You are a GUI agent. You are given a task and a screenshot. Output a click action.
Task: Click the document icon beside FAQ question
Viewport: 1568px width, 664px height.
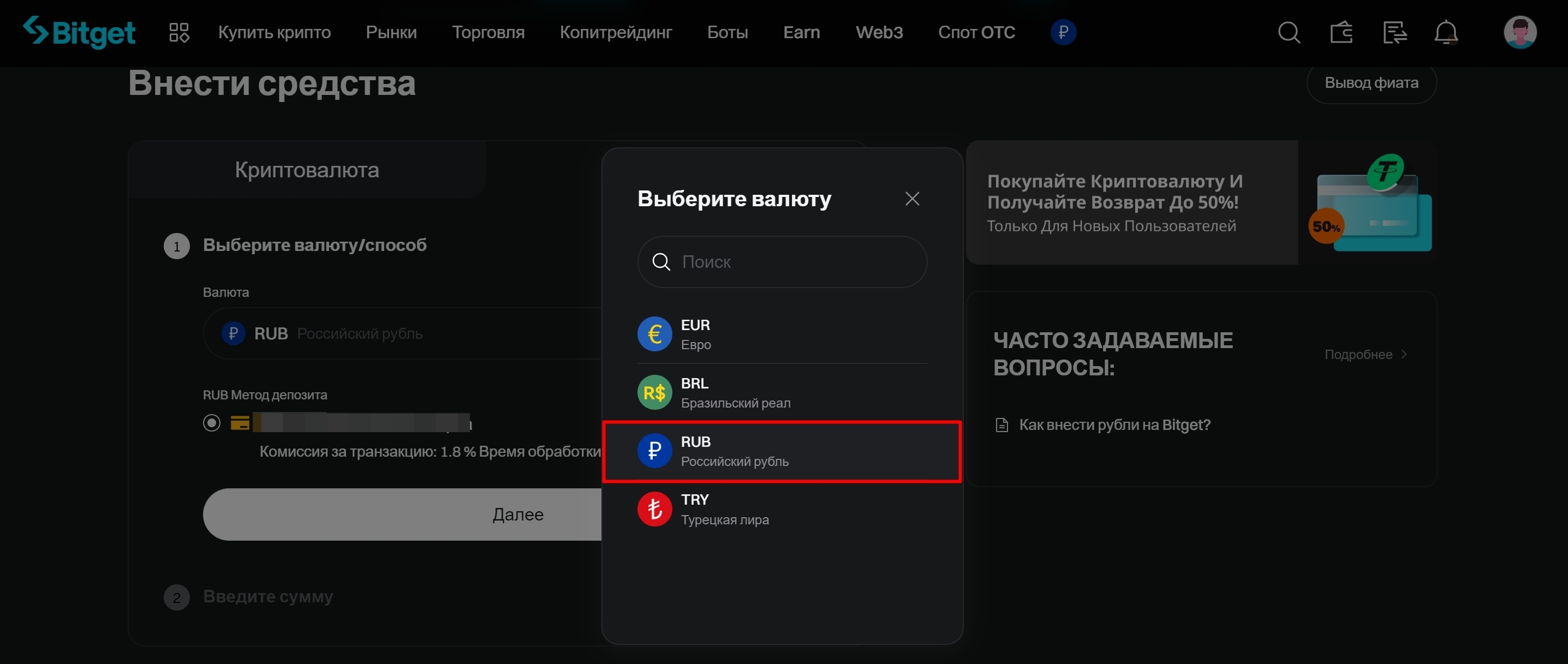1001,425
